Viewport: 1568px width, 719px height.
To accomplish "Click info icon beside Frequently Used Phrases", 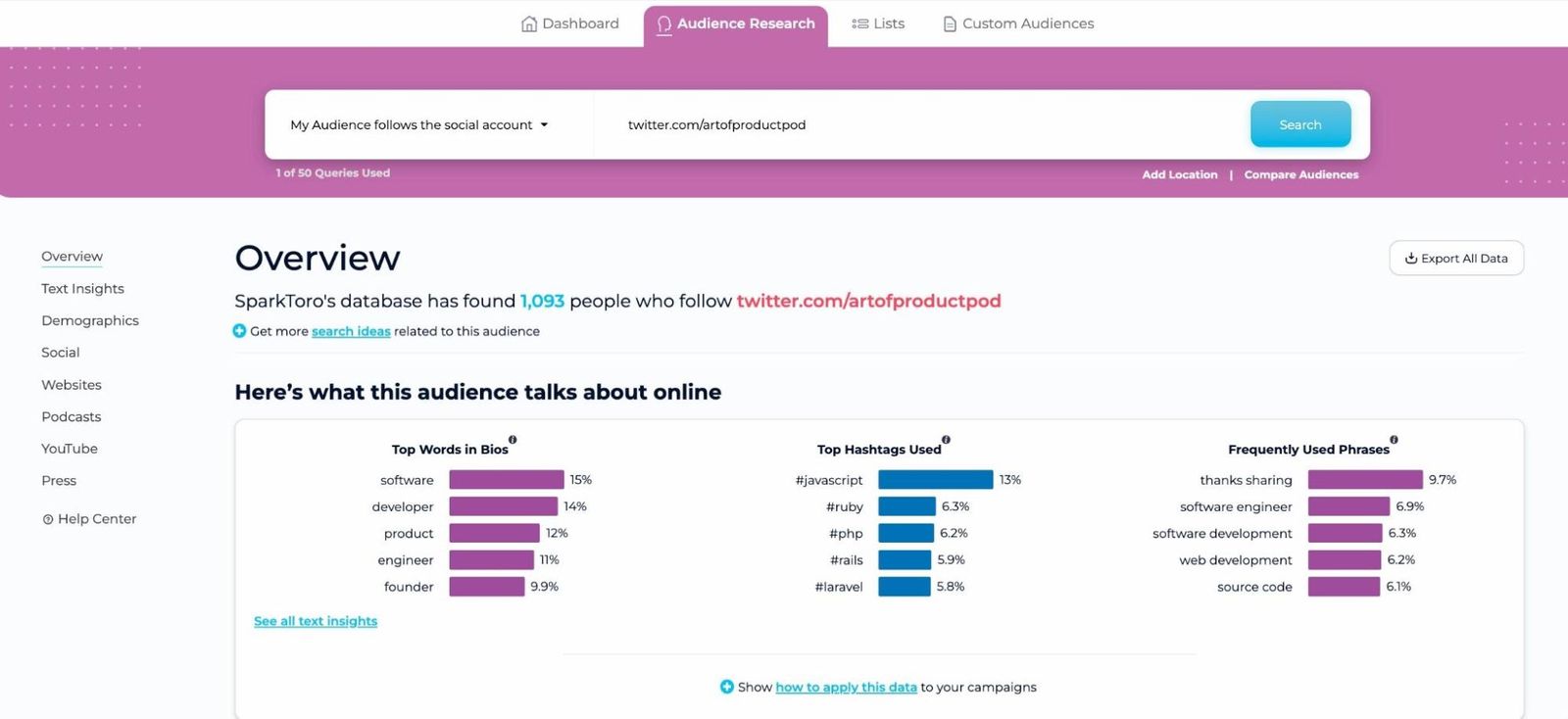I will [1394, 440].
